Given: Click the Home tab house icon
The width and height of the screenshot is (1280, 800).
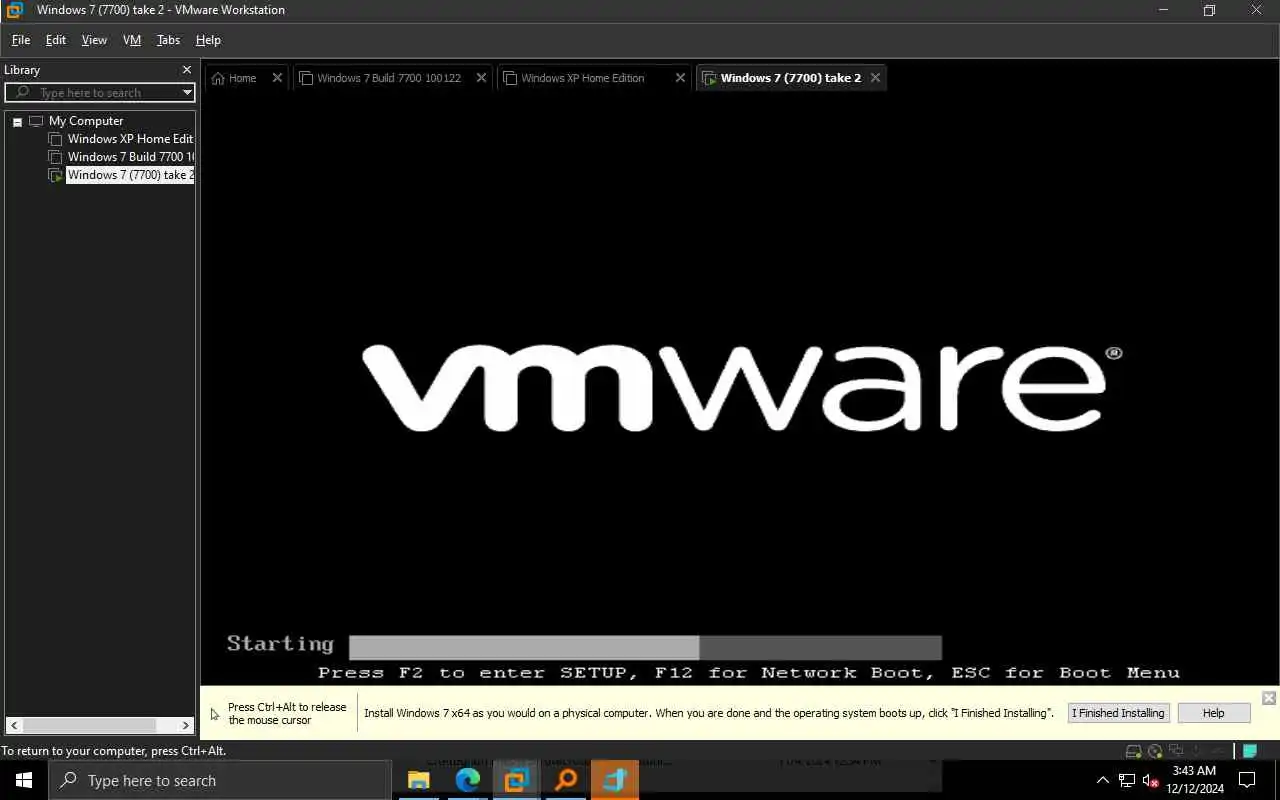Looking at the screenshot, I should [x=218, y=78].
